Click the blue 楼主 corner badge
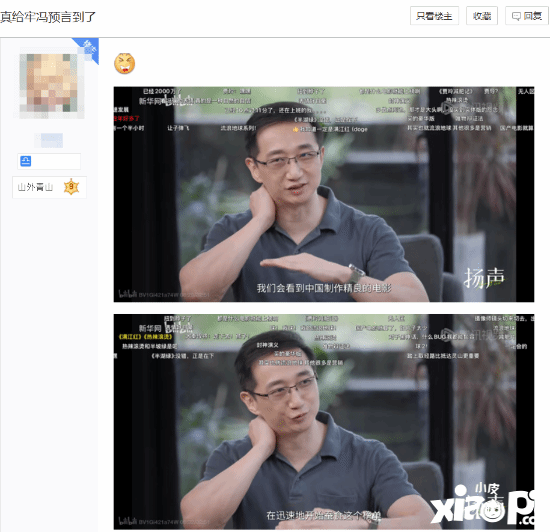This screenshot has height=532, width=550. 88,49
